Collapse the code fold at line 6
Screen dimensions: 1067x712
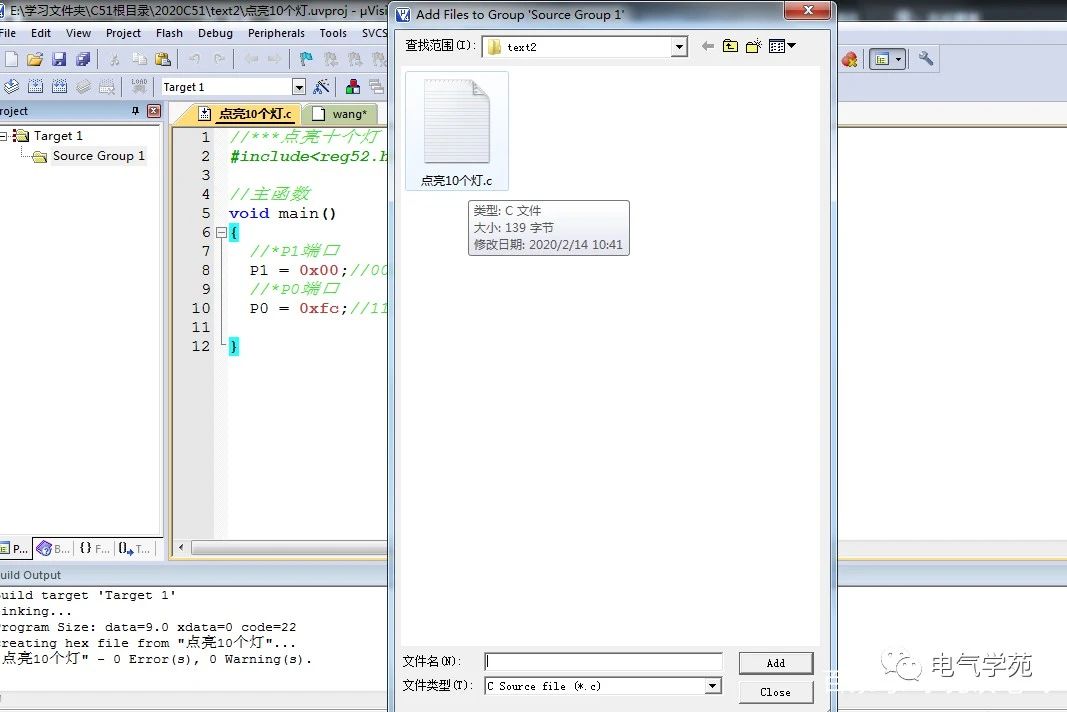pyautogui.click(x=221, y=232)
